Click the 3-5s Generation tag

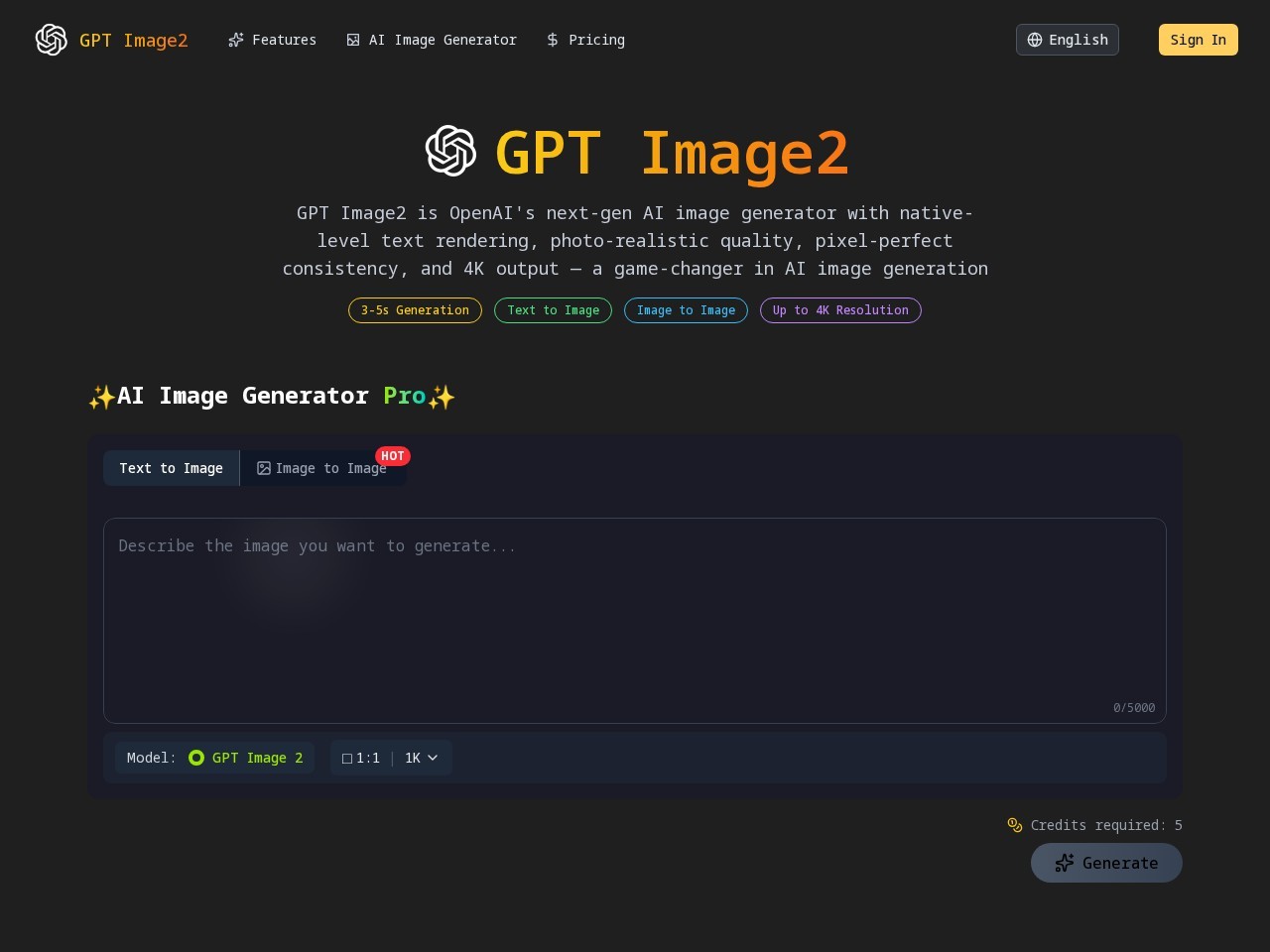pyautogui.click(x=415, y=310)
